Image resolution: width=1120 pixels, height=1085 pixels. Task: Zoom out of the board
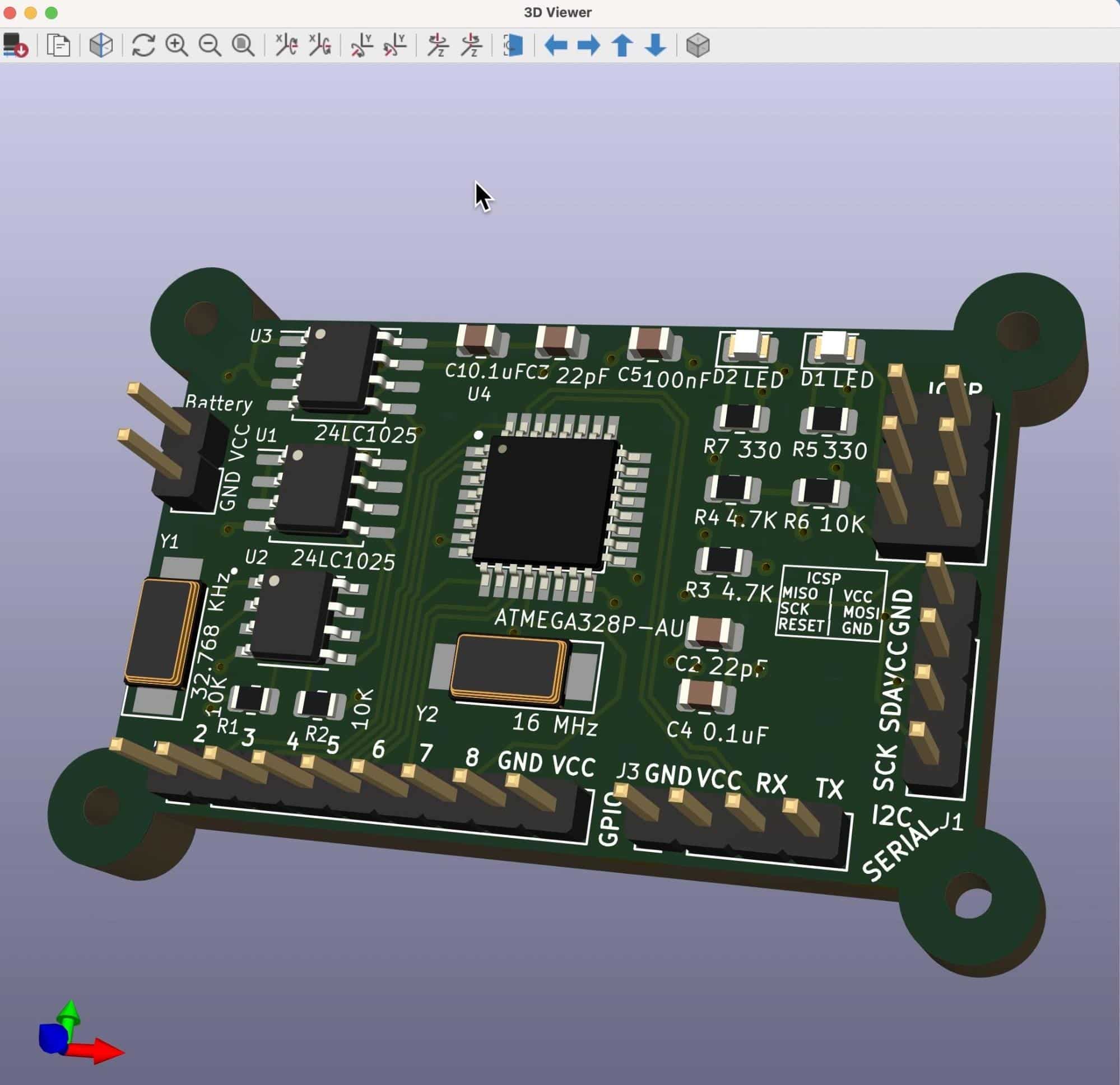210,45
